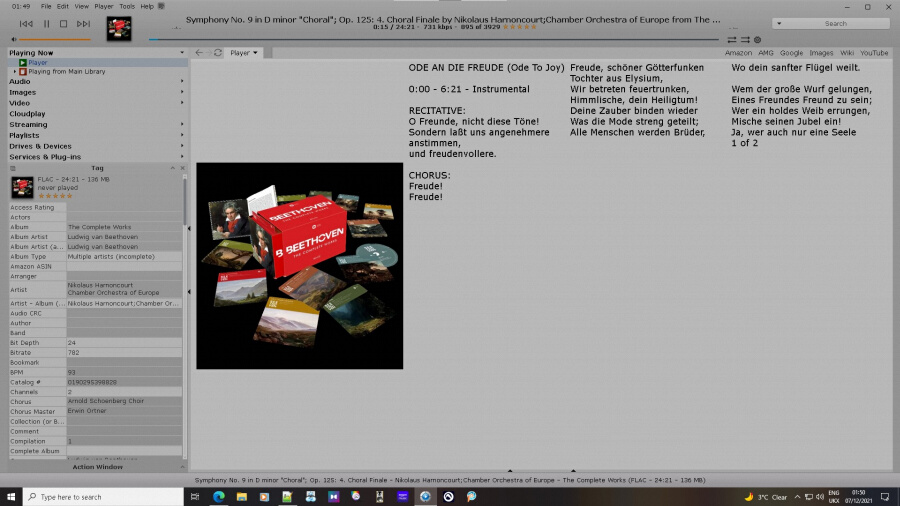
Task: Expand the Playlists section
Action: tap(182, 135)
